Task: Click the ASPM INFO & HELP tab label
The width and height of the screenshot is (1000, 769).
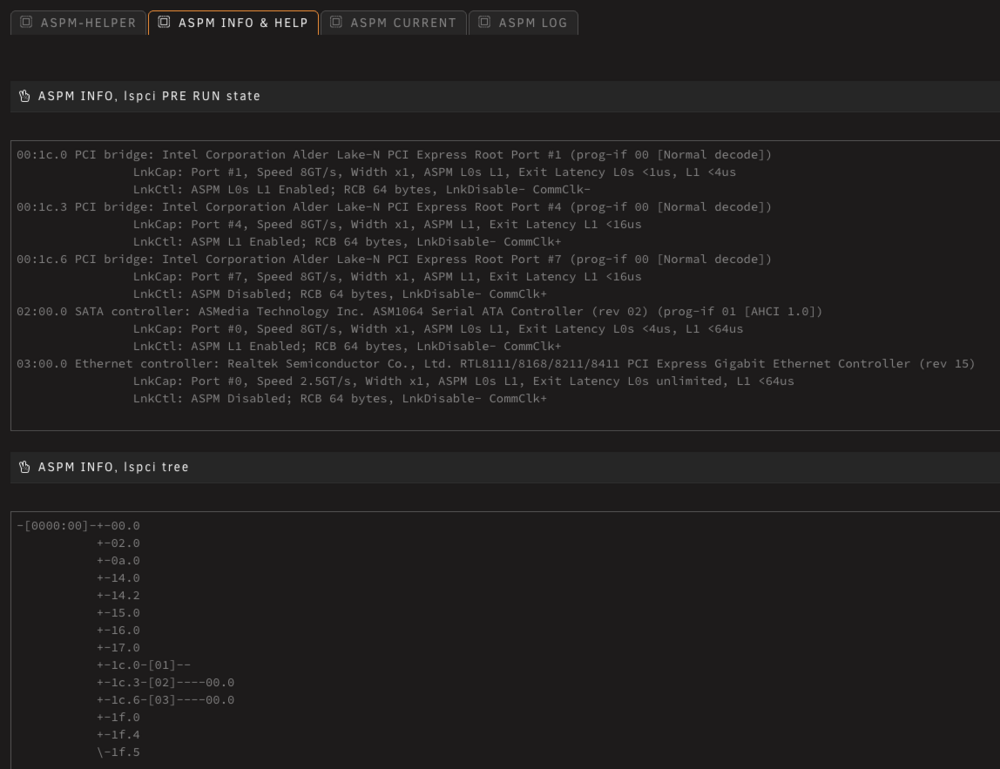Action: point(243,23)
